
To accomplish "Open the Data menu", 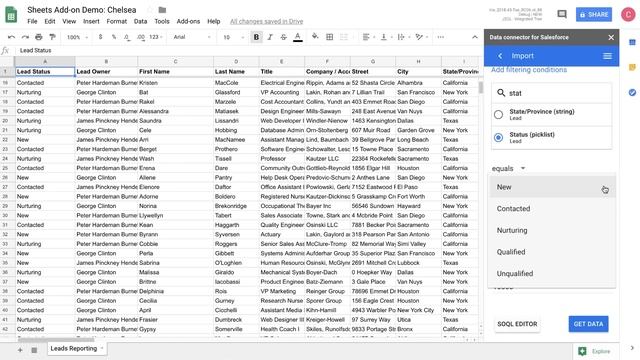I will (x=140, y=21).
